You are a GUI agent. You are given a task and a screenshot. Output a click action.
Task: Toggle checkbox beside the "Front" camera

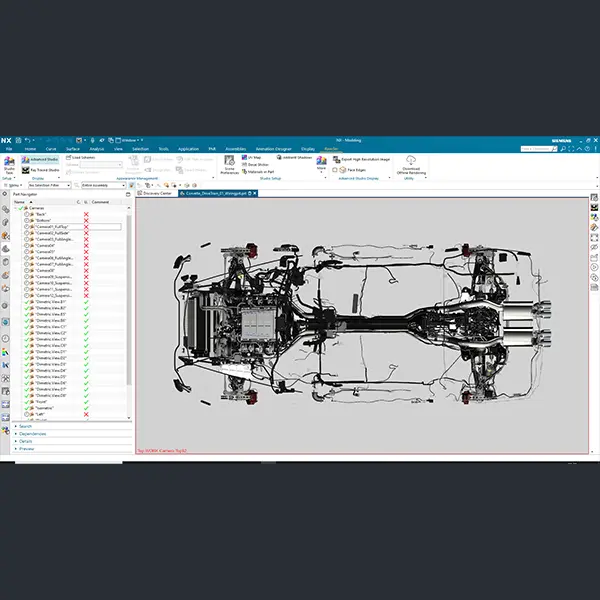28,401
